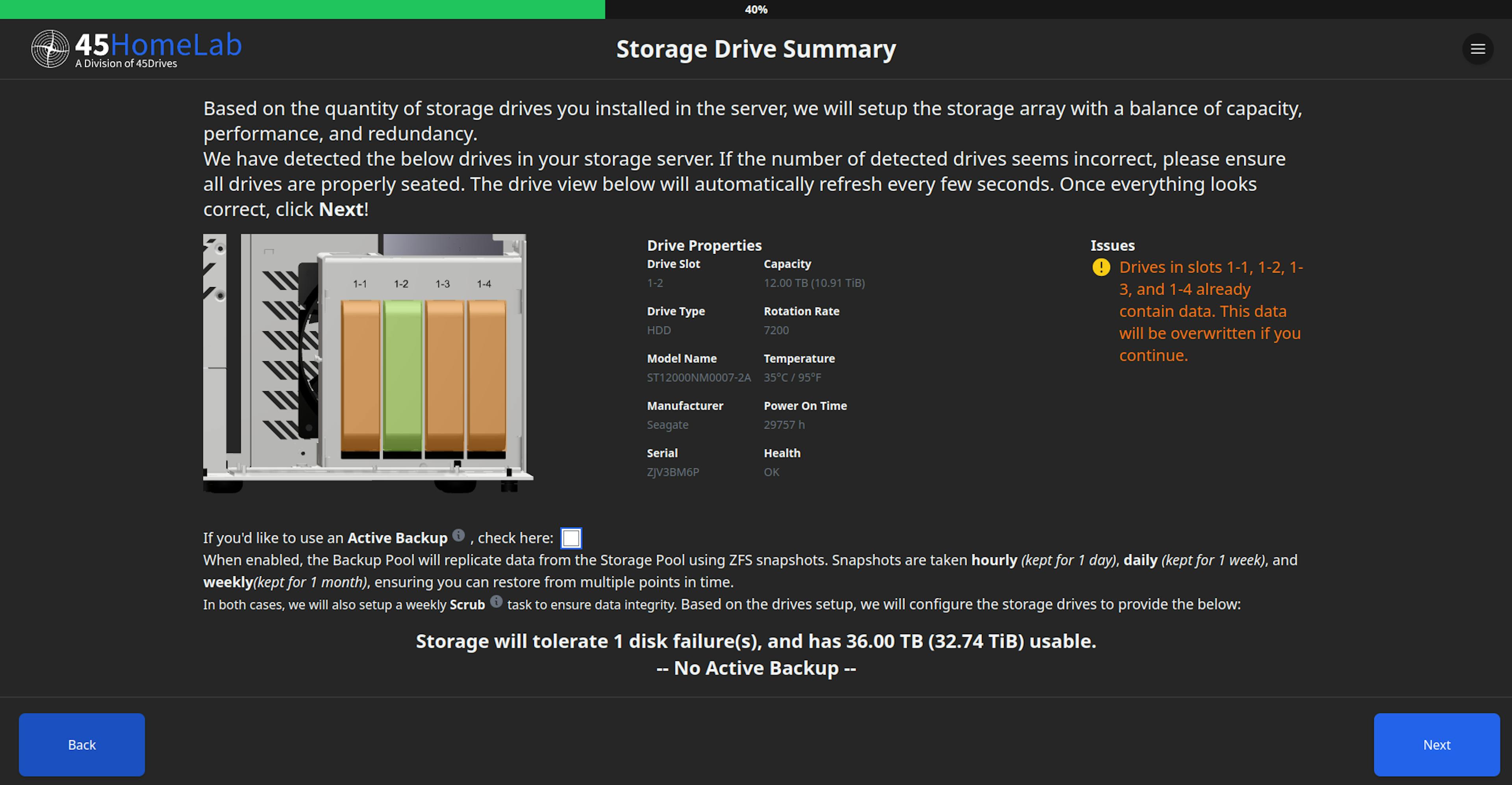
Task: Click the warning icon in the Issues panel
Action: (x=1101, y=268)
